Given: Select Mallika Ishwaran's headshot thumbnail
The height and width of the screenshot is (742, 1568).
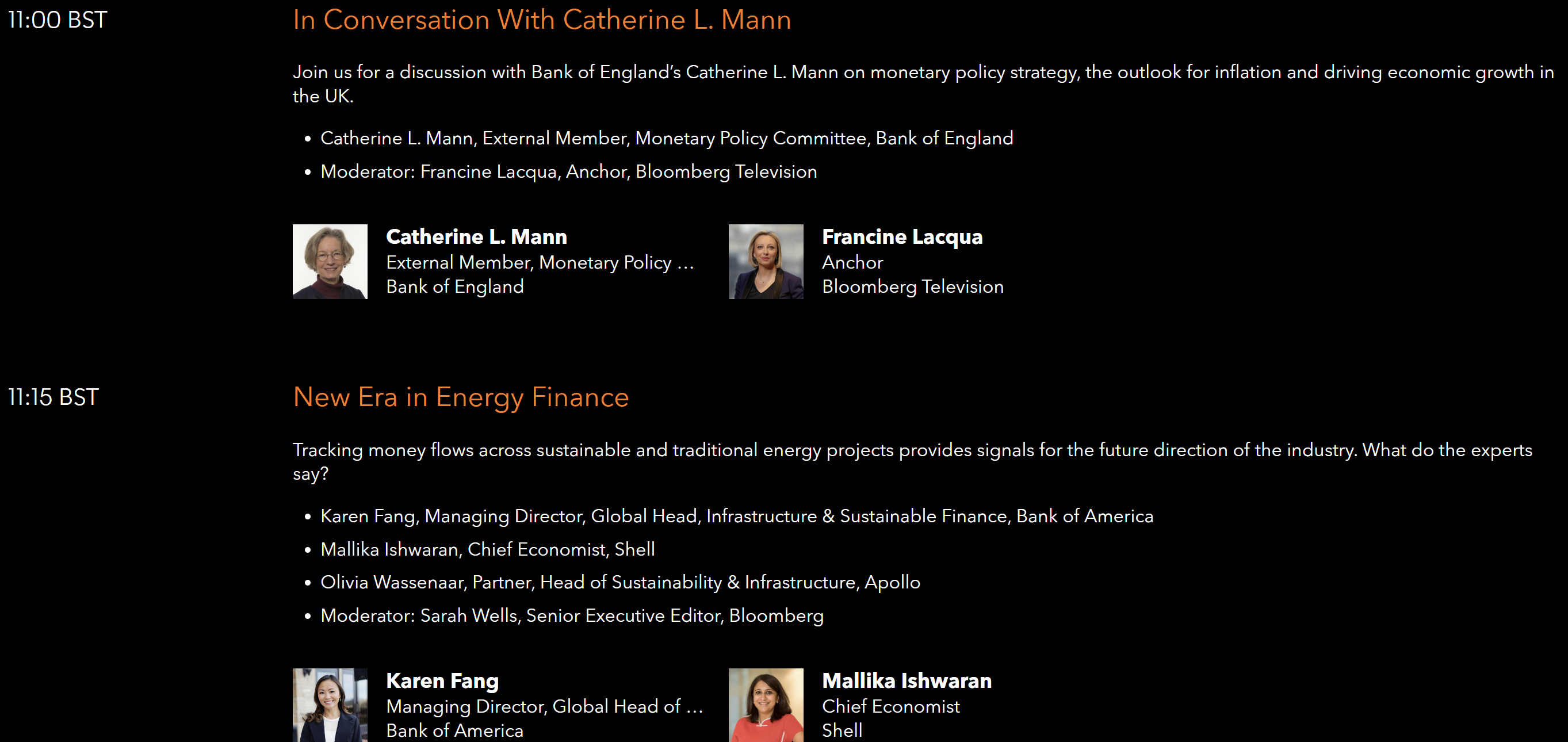Looking at the screenshot, I should point(765,705).
